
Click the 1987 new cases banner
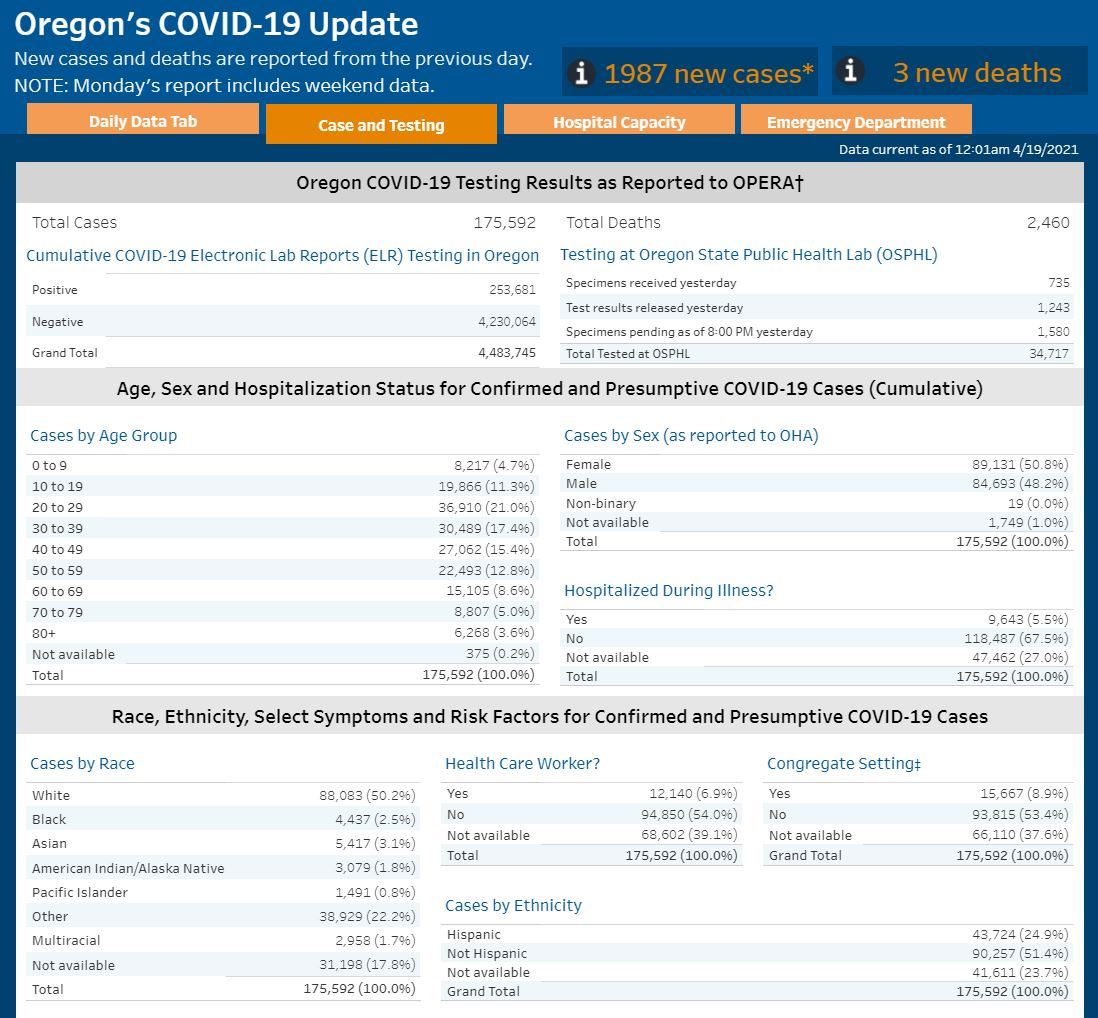[x=708, y=73]
